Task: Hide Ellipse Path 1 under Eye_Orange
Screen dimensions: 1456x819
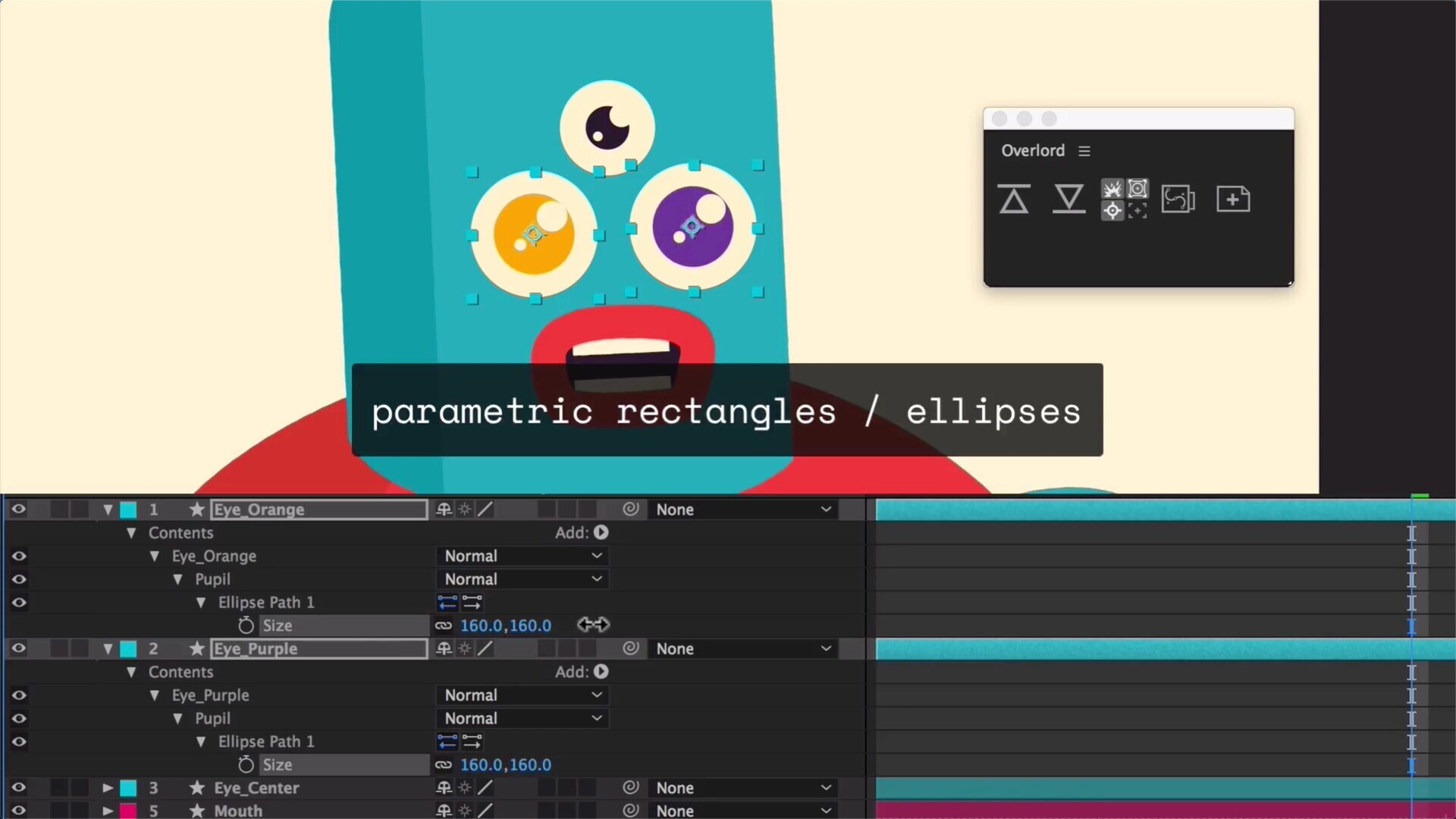Action: (x=19, y=602)
